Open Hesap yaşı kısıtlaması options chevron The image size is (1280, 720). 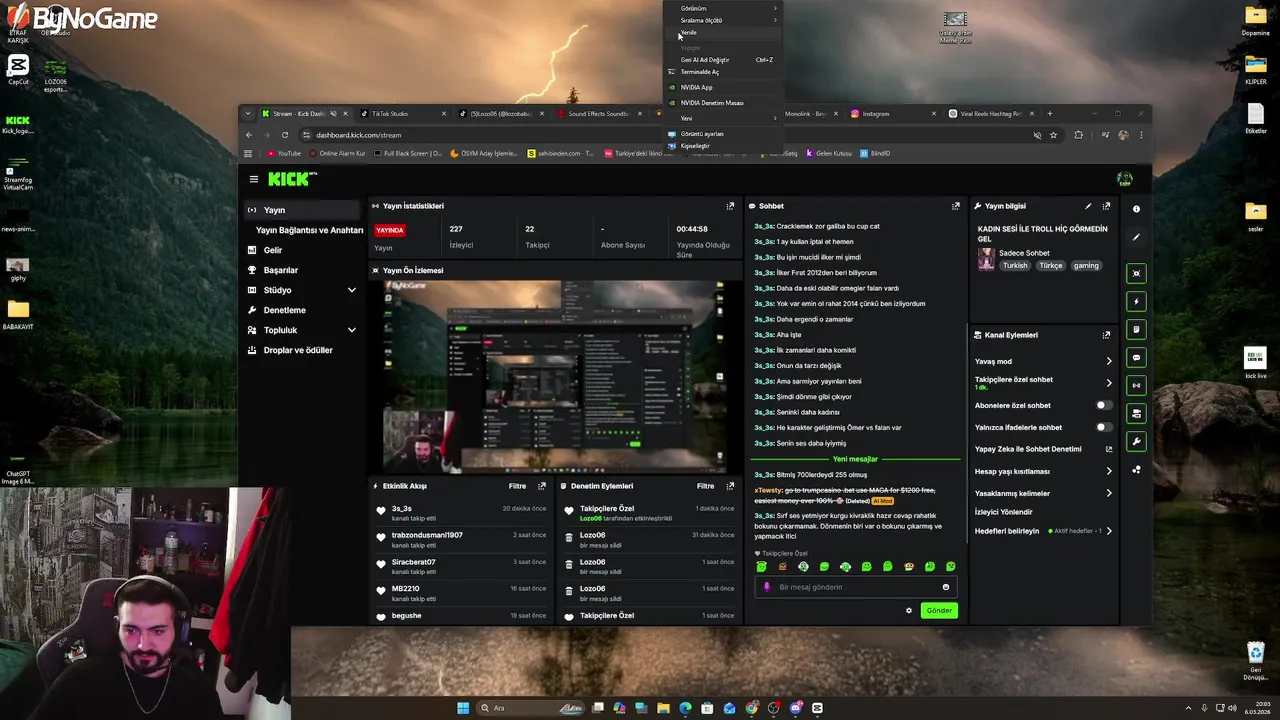pyautogui.click(x=1108, y=471)
